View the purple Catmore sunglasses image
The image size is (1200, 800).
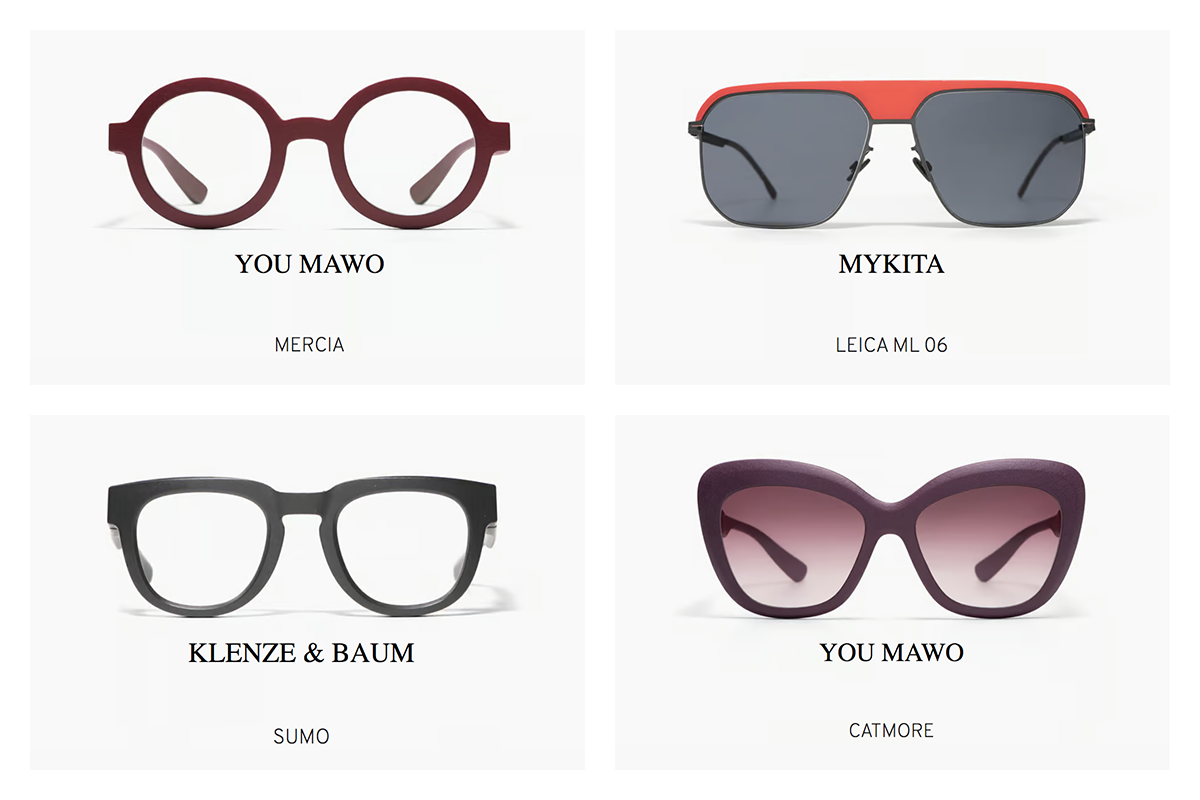pyautogui.click(x=891, y=538)
